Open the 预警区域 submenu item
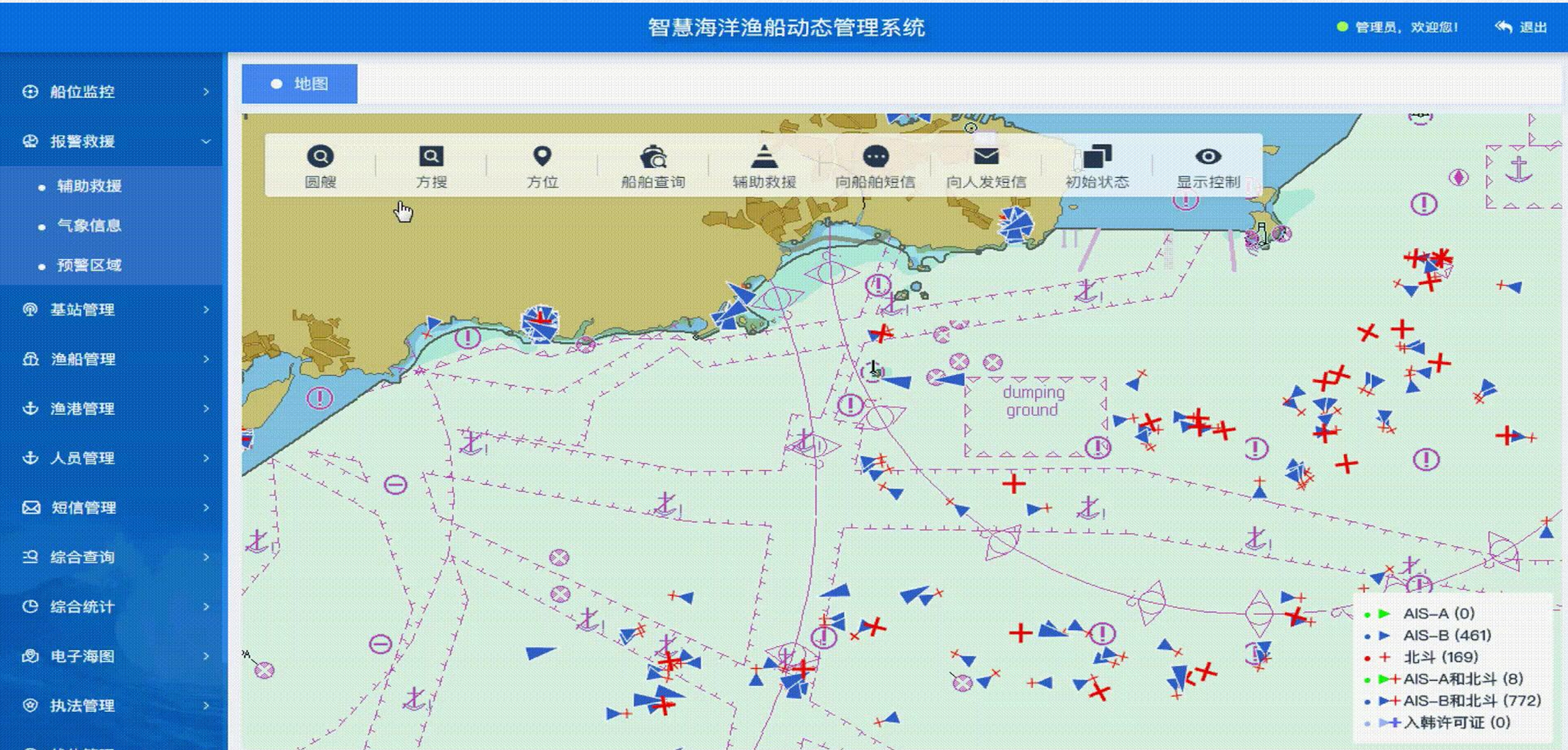Image resolution: width=1568 pixels, height=750 pixels. click(89, 265)
